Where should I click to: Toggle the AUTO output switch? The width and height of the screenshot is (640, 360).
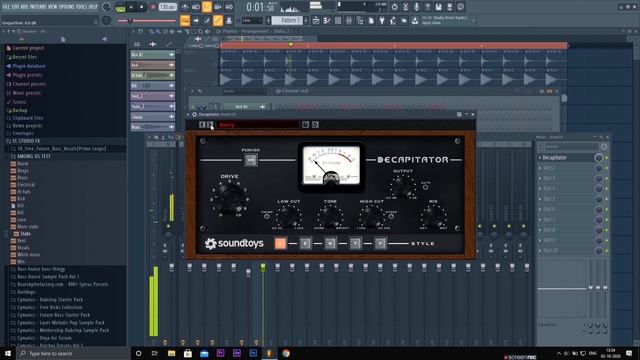[x=425, y=187]
